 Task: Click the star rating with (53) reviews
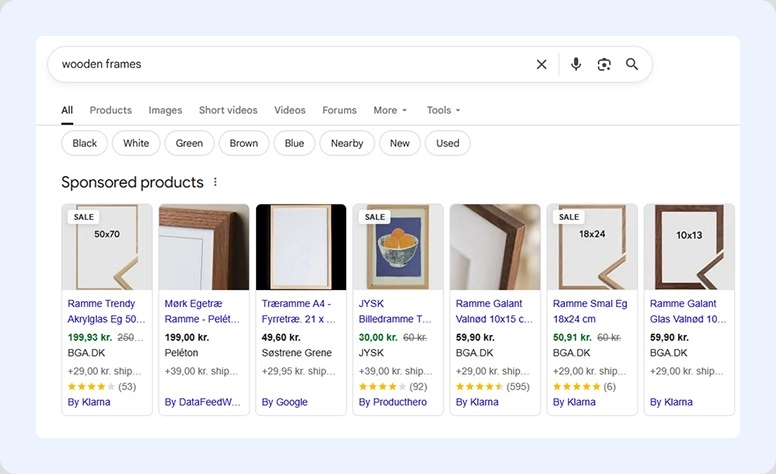(102, 386)
